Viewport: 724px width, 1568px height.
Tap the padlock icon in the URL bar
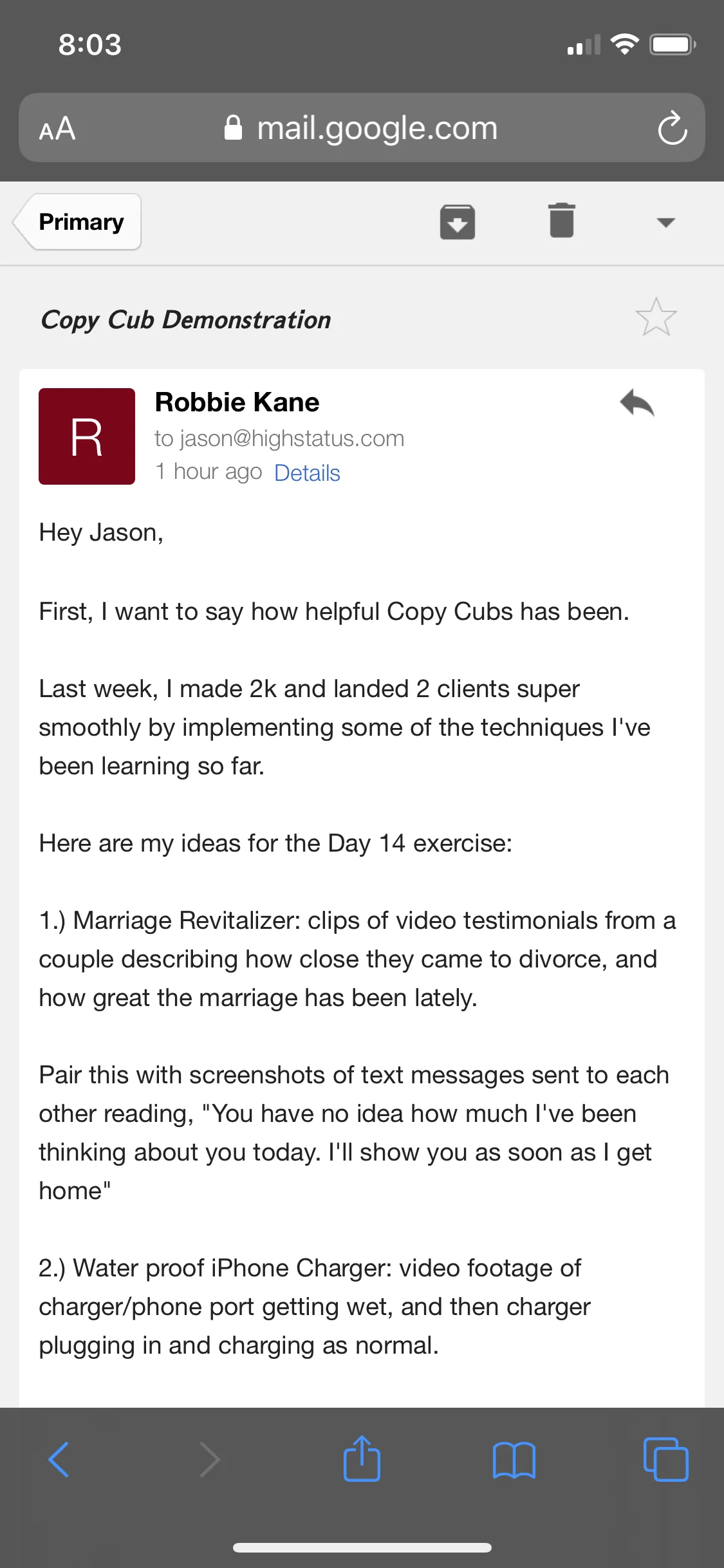click(x=233, y=127)
